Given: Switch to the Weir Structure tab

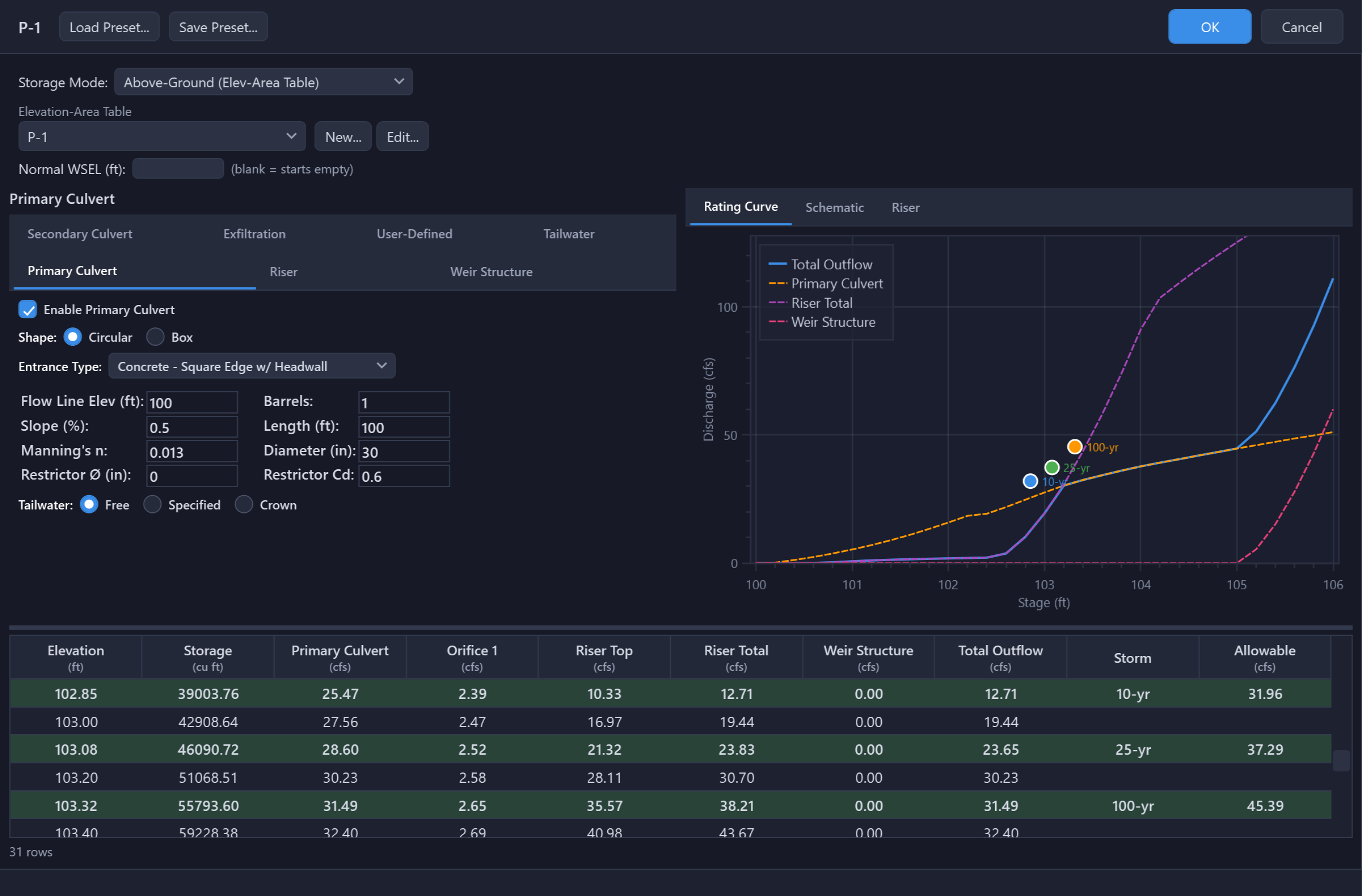Looking at the screenshot, I should pos(491,272).
